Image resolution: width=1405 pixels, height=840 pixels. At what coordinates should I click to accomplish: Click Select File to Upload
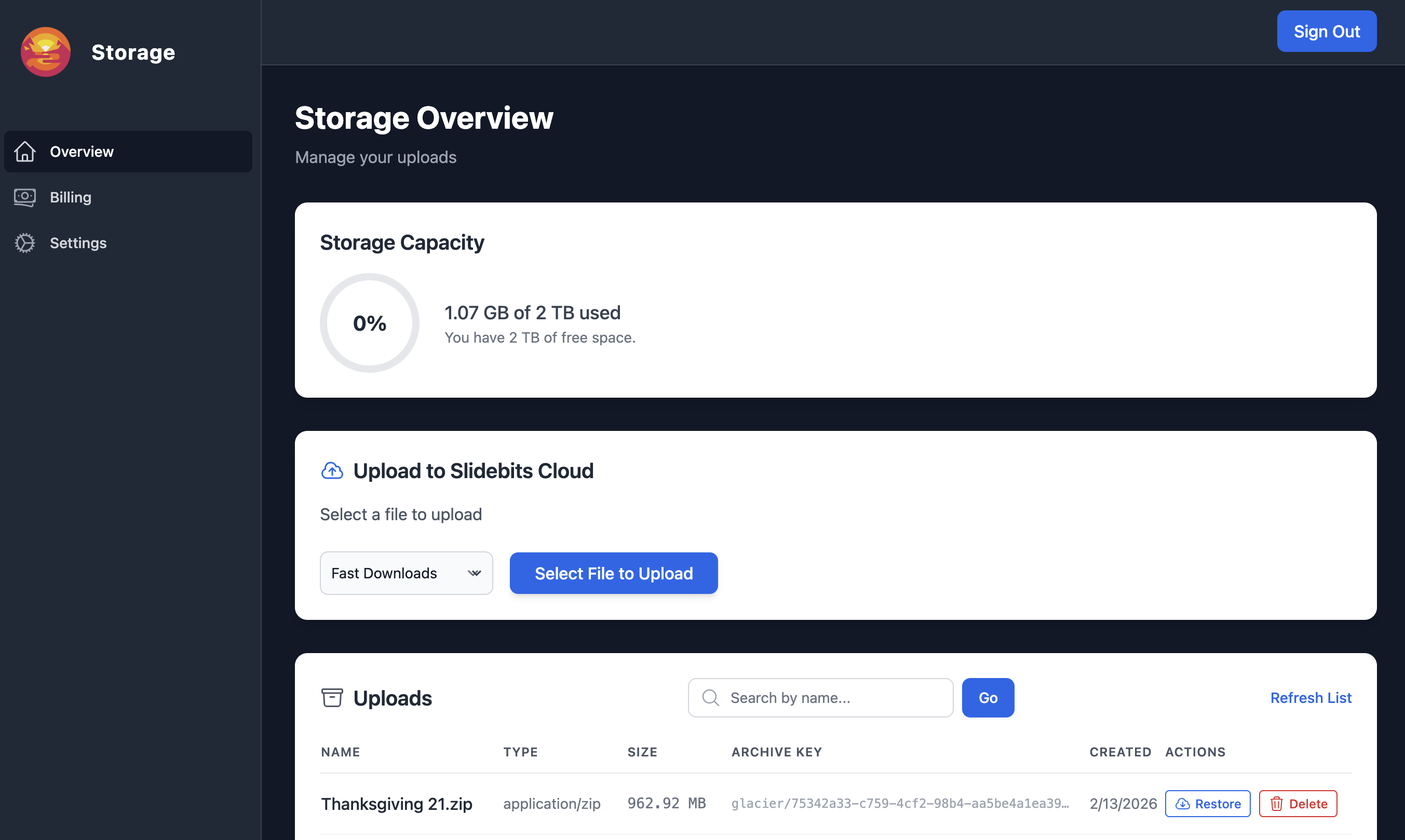coord(614,573)
